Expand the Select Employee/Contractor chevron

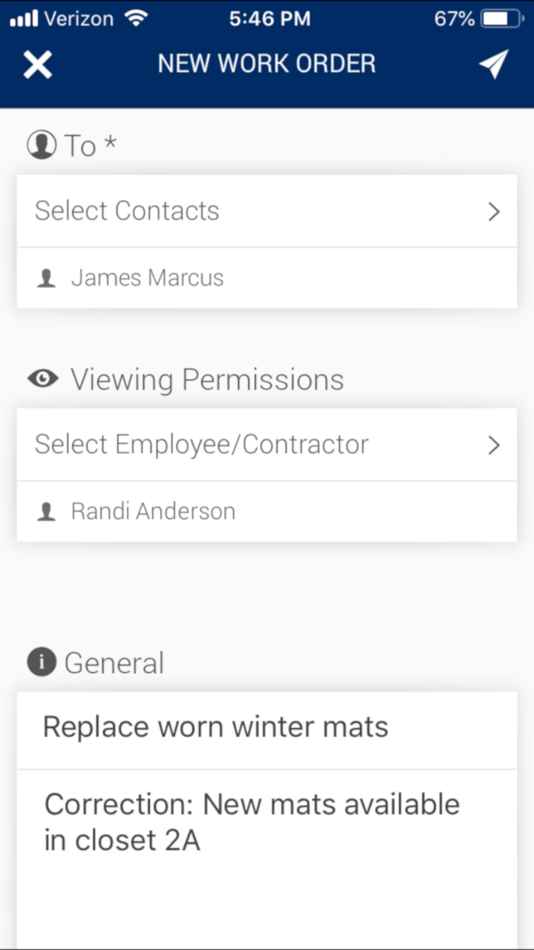point(495,445)
